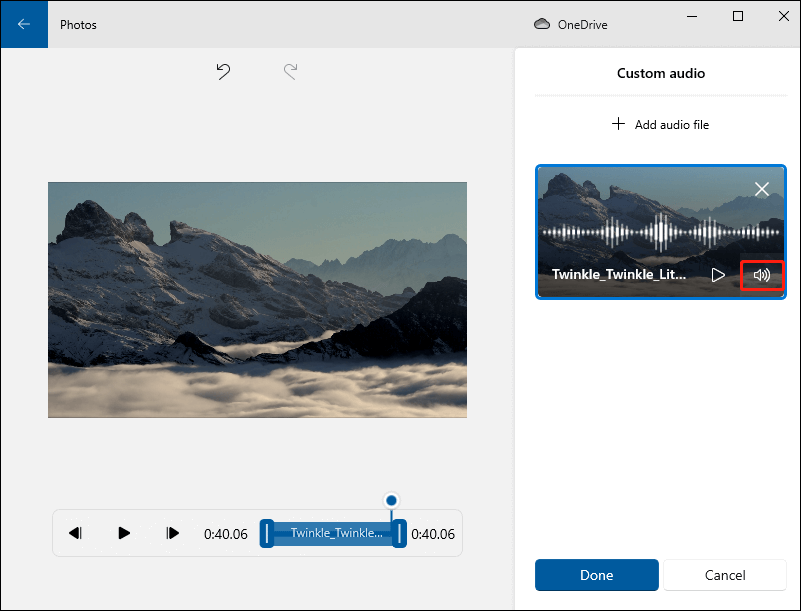The height and width of the screenshot is (611, 801).
Task: Click the Photos title bar label
Action: pos(78,24)
